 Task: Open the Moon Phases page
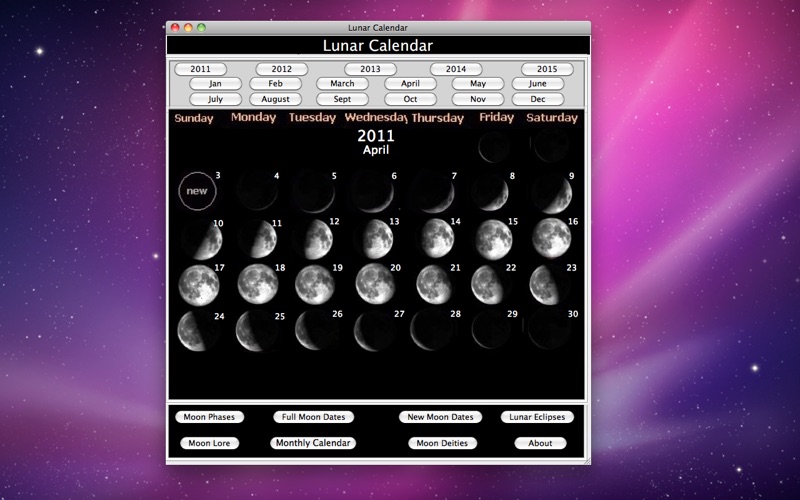[x=209, y=417]
